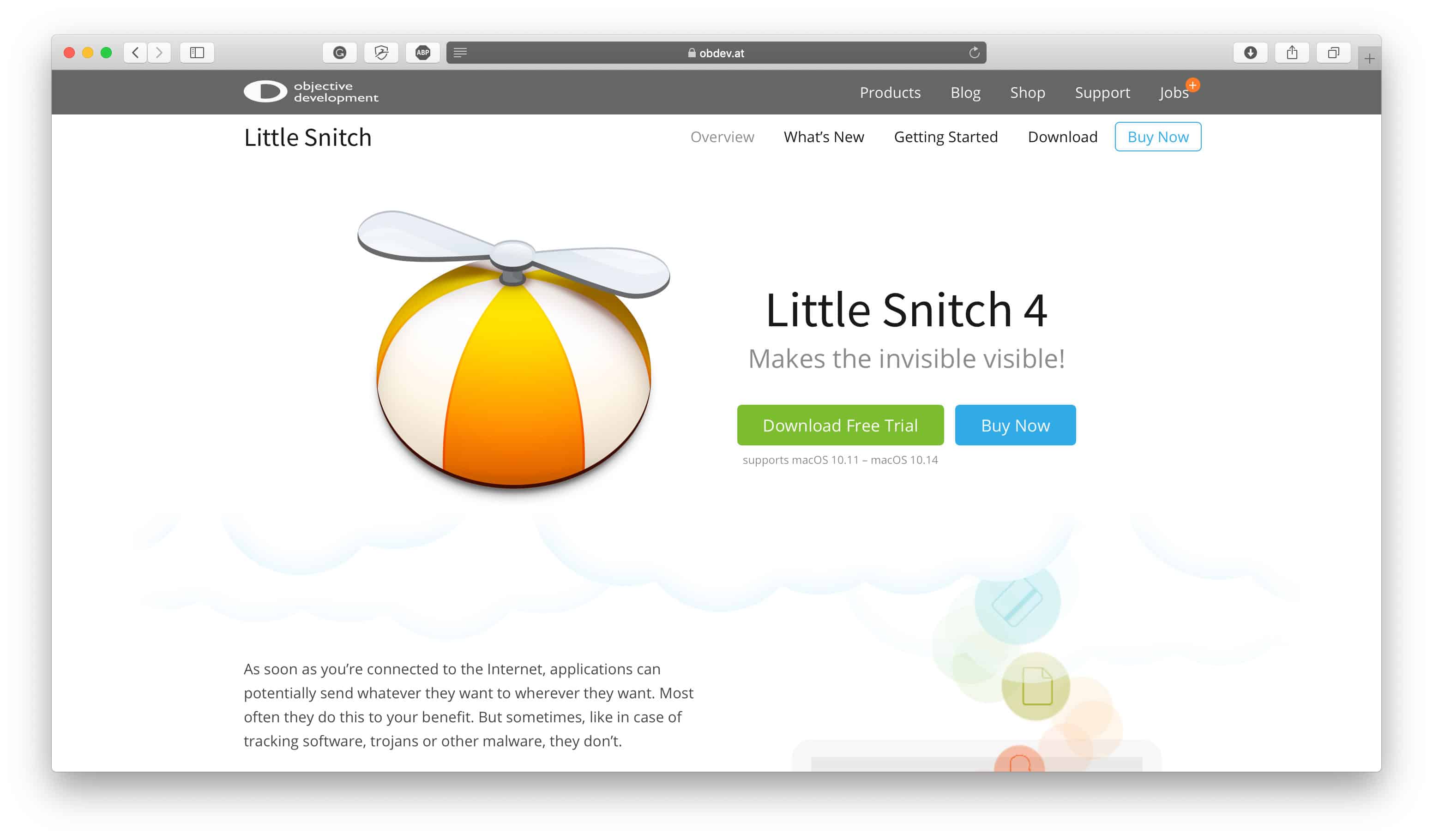
Task: Click the Download navigation link
Action: coord(1063,137)
